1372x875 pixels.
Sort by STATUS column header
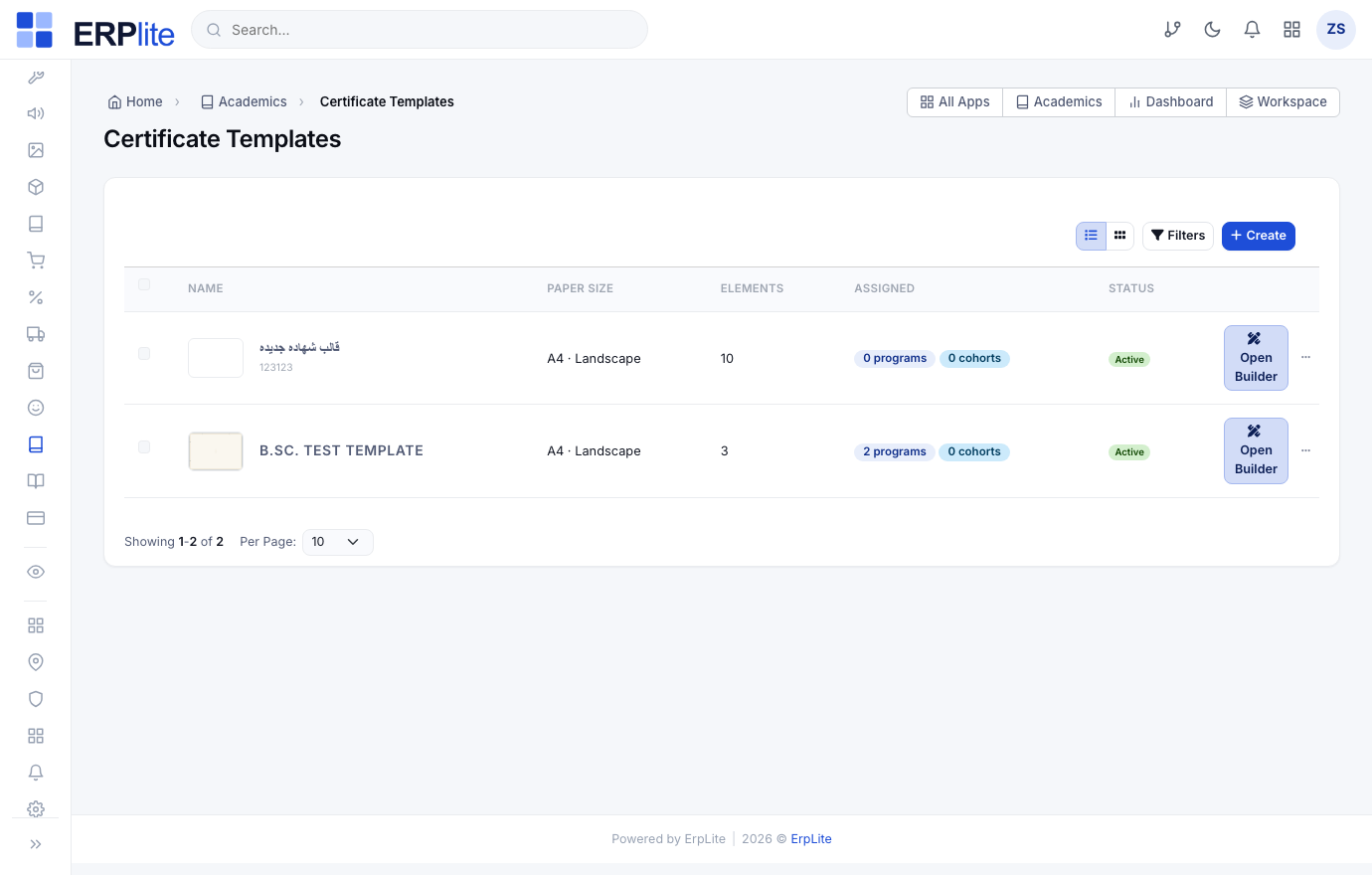click(x=1131, y=288)
